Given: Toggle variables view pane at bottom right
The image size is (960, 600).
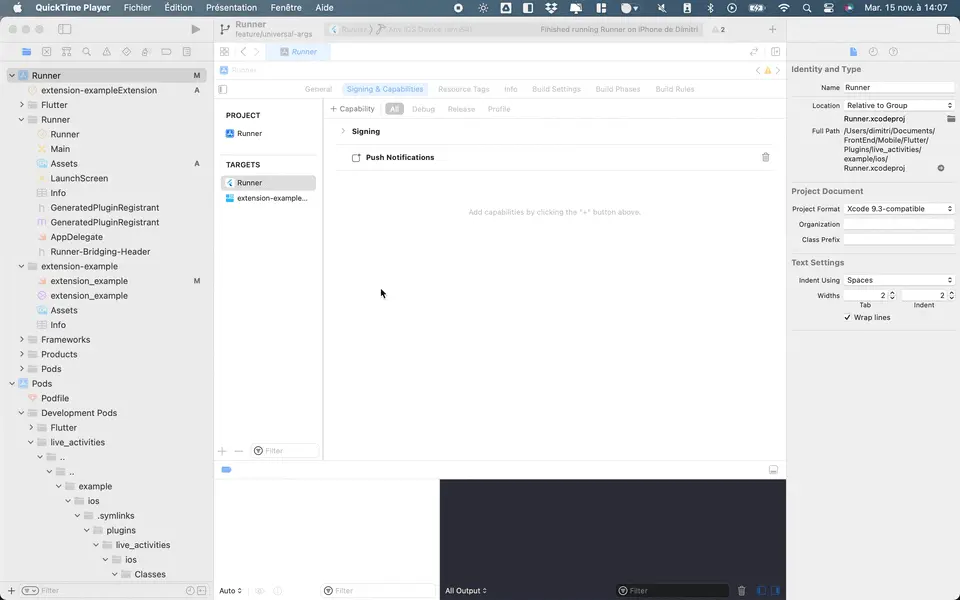Looking at the screenshot, I should point(761,591).
